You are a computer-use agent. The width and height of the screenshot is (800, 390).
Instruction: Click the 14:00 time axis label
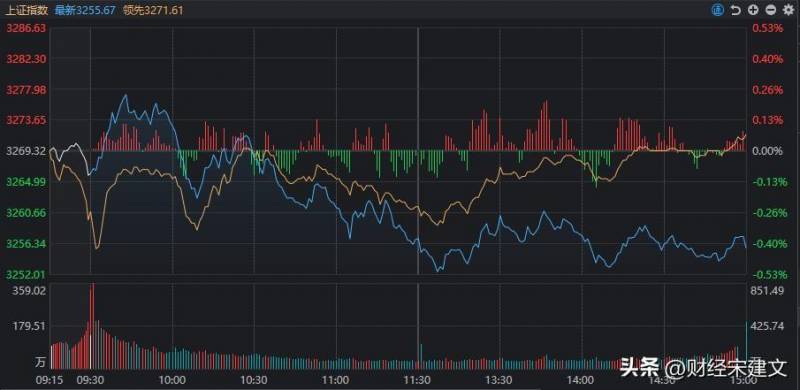click(x=582, y=380)
